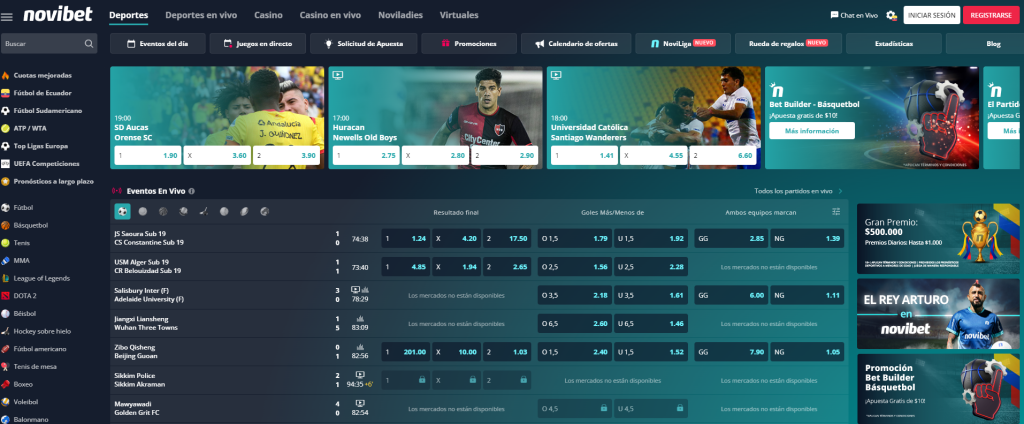1024x424 pixels.
Task: Click the REGISTRARSE button
Action: 987,15
